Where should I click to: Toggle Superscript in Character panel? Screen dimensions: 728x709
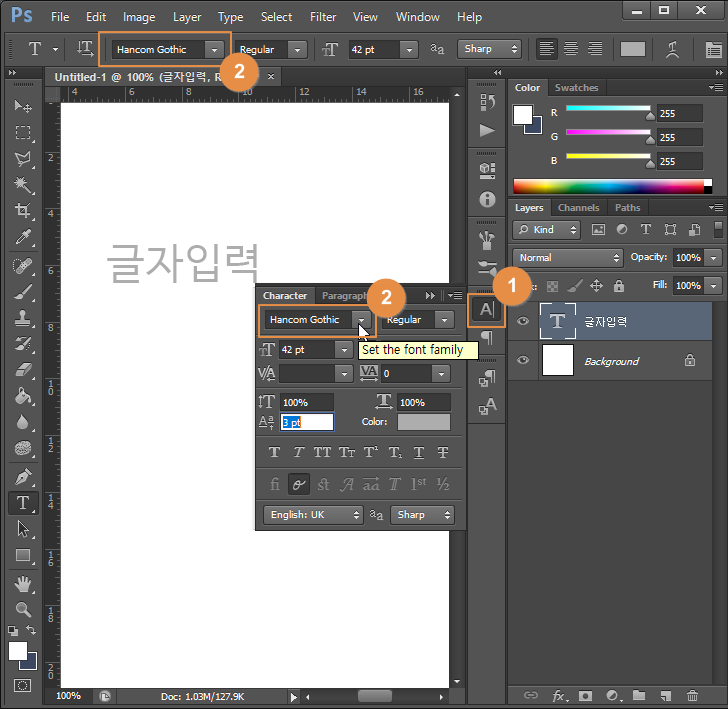[370, 452]
